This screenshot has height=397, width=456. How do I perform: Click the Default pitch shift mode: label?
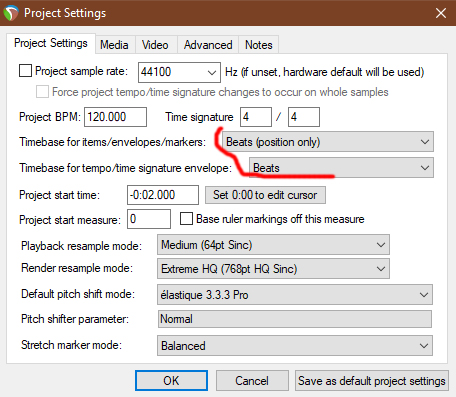[x=78, y=294]
